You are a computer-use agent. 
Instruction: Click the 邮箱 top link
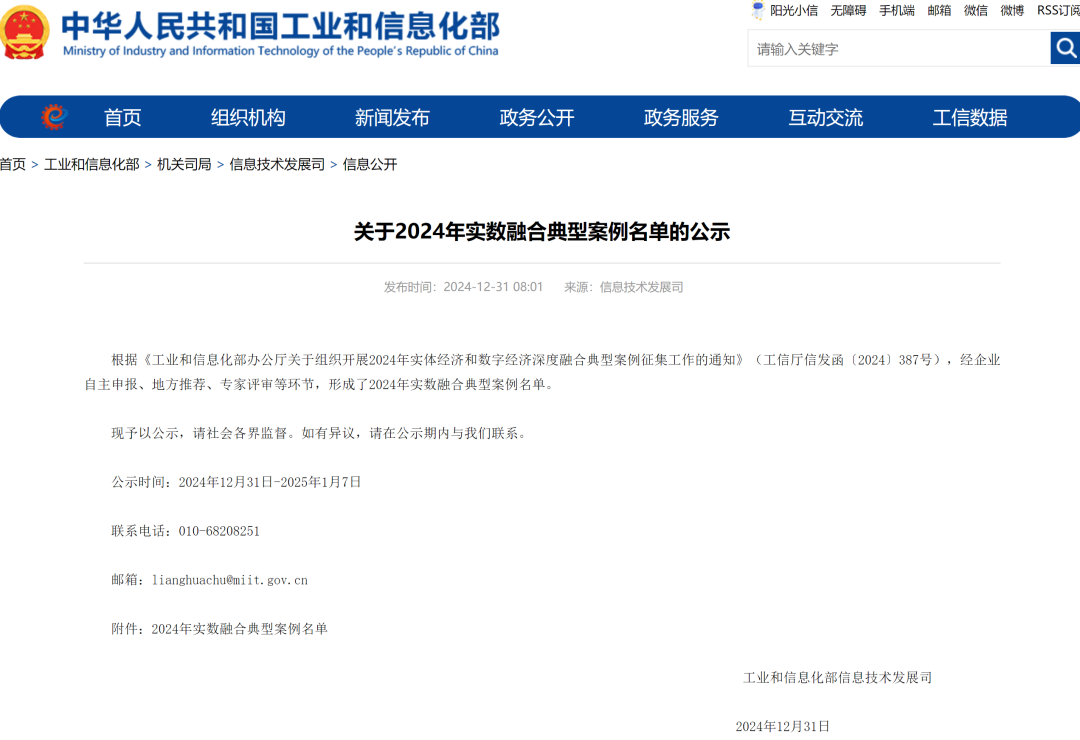(x=939, y=10)
